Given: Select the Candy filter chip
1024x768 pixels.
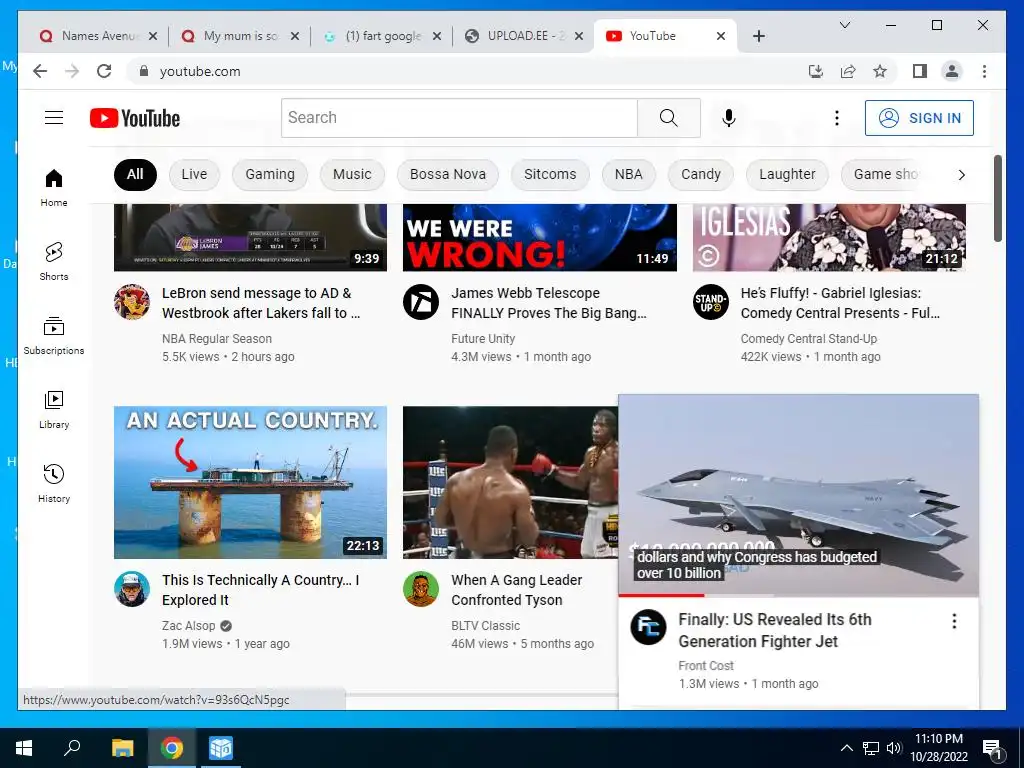Looking at the screenshot, I should [701, 174].
